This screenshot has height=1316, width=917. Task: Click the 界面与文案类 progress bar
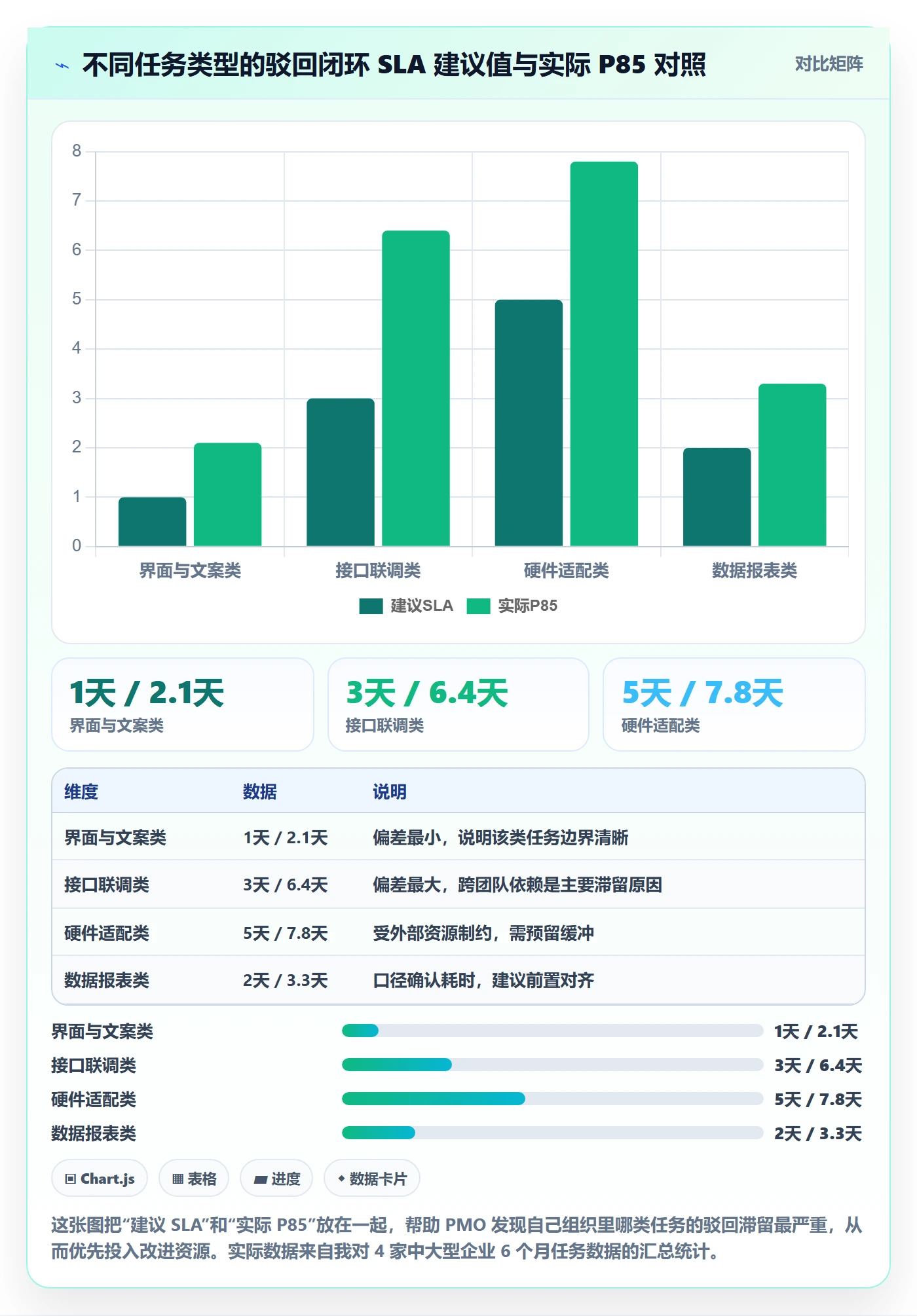[x=552, y=1031]
